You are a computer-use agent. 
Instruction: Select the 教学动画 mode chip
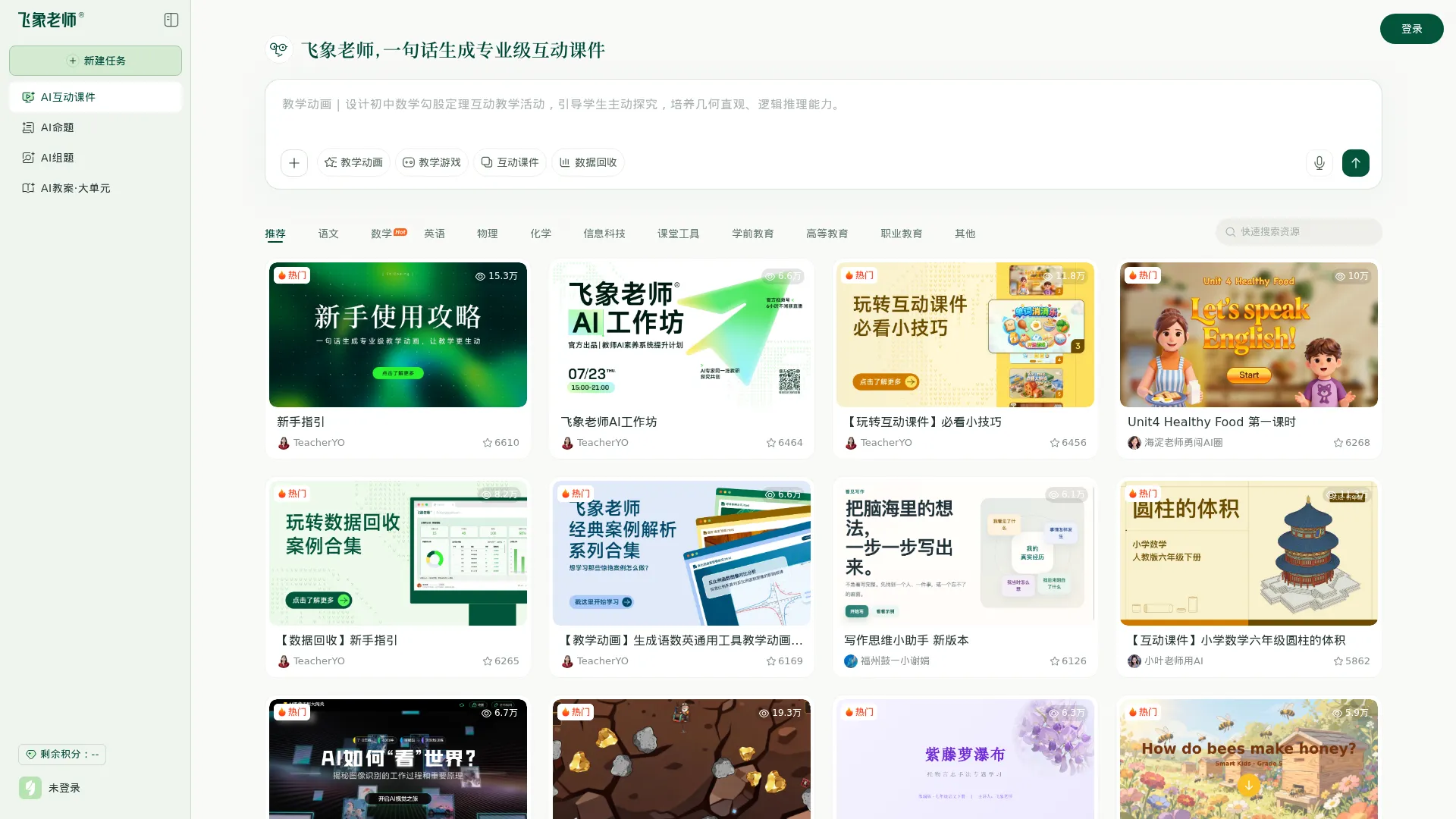tap(353, 162)
